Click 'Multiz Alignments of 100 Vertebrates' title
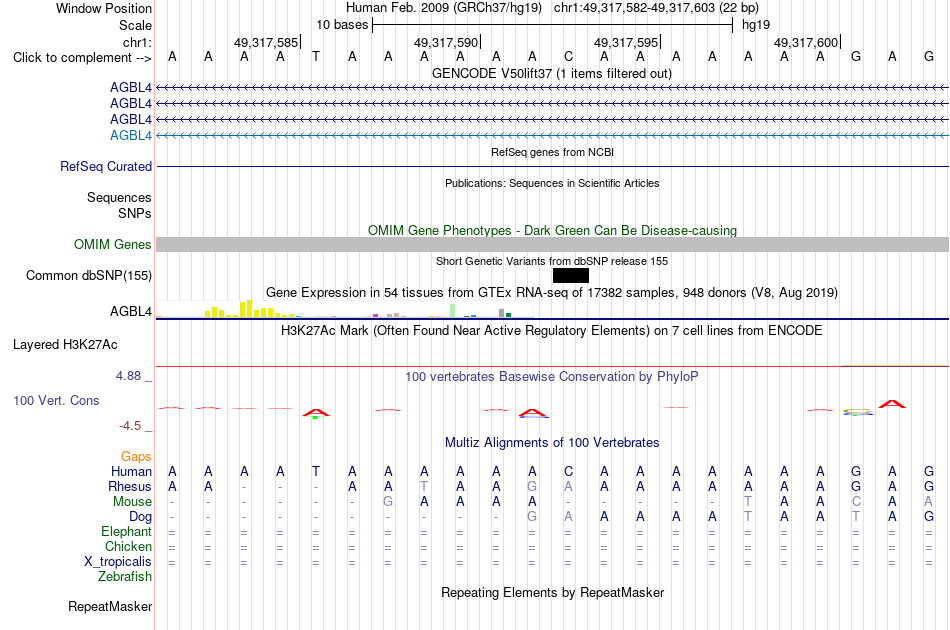Image resolution: width=950 pixels, height=630 pixels. coord(552,443)
